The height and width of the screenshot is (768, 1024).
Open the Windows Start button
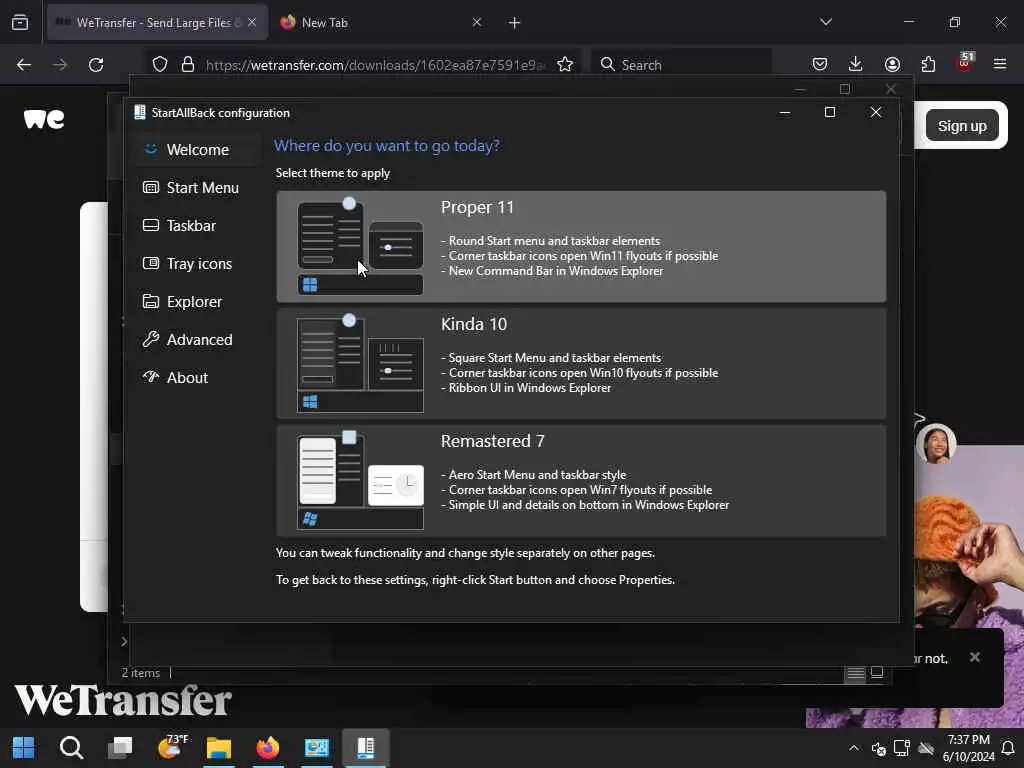24,748
